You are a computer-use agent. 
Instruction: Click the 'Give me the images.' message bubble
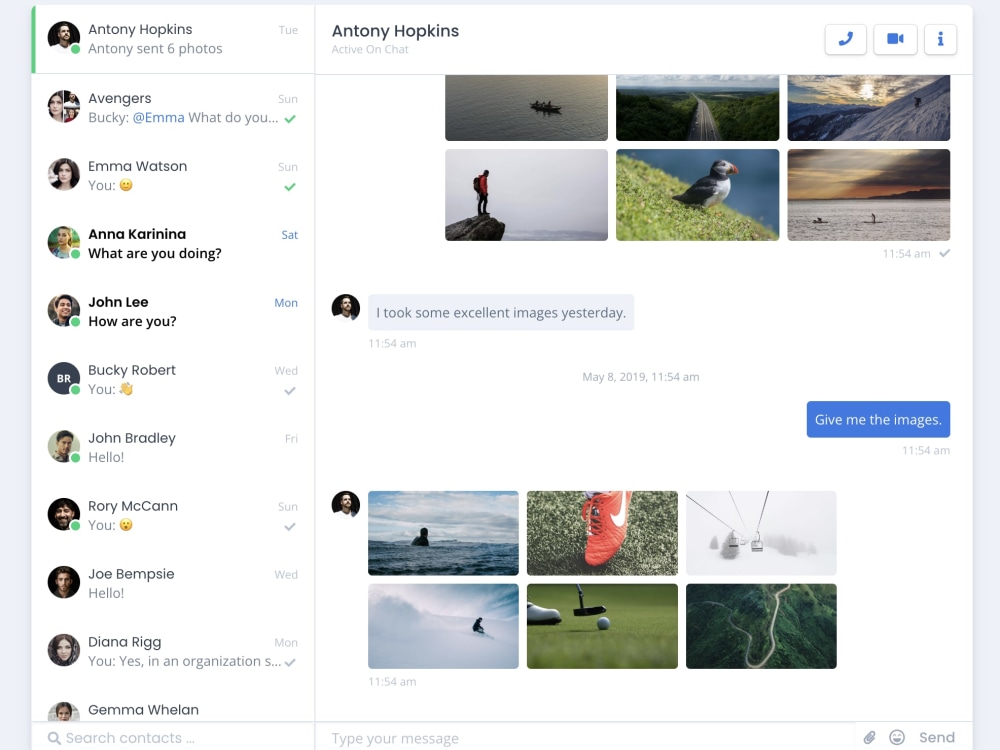pyautogui.click(x=878, y=419)
